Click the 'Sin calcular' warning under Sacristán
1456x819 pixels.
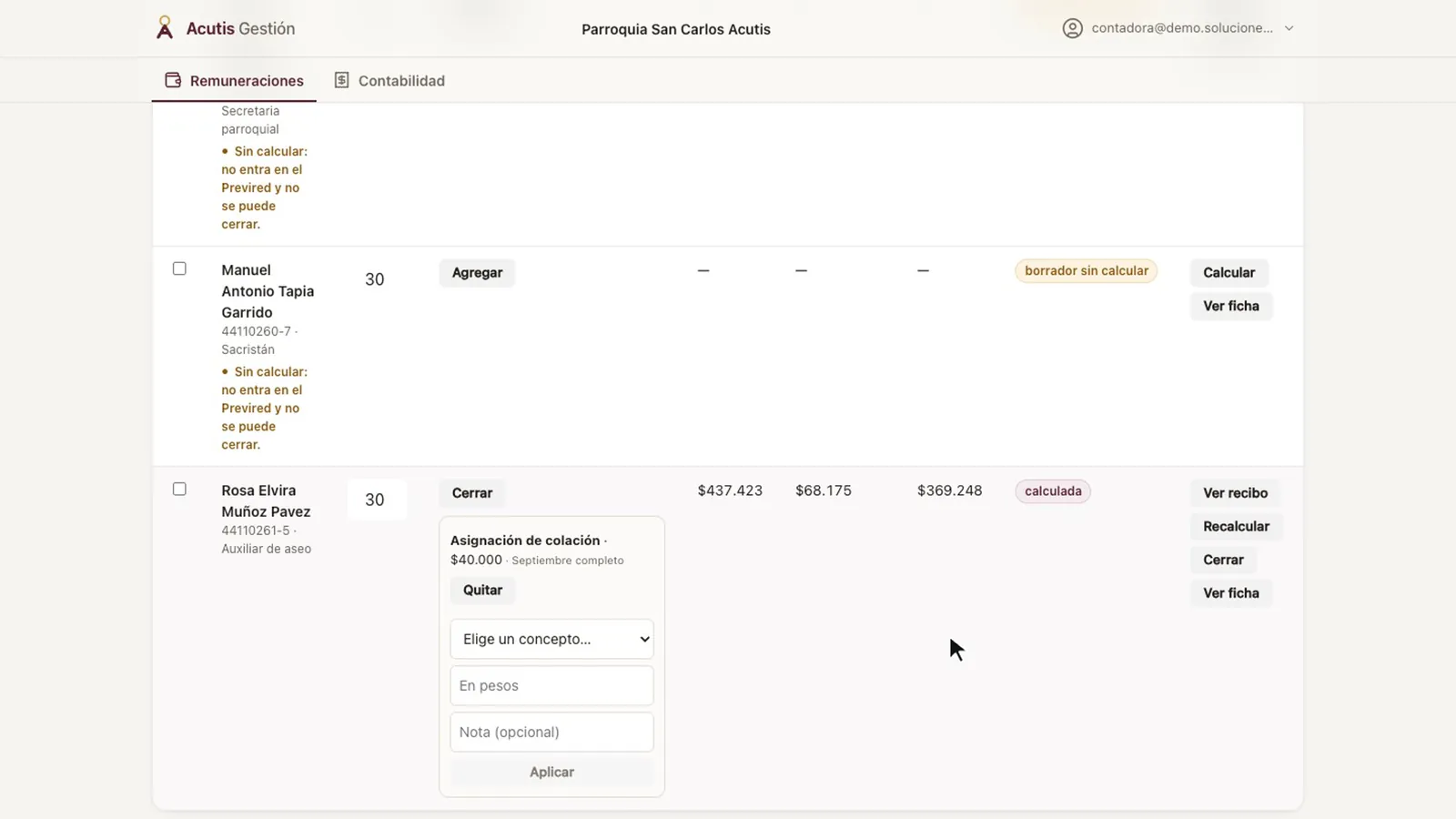(x=264, y=408)
